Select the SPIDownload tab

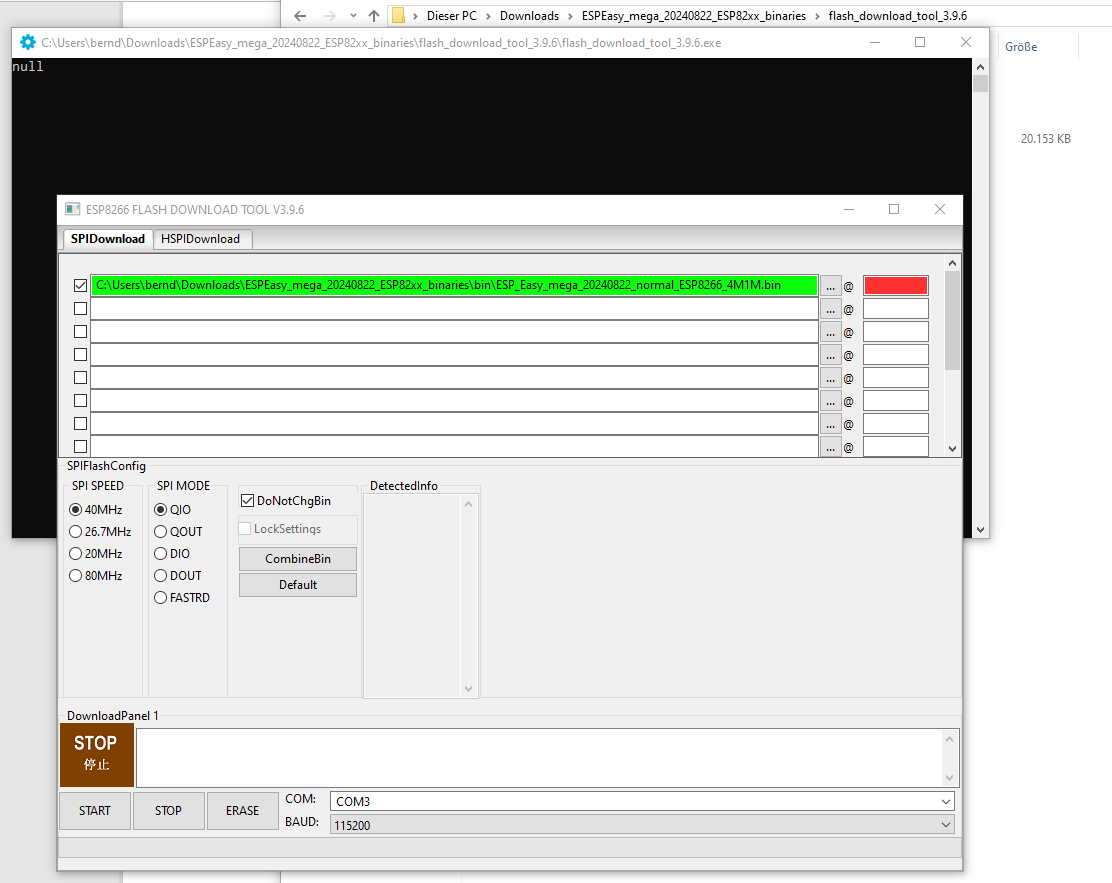click(x=108, y=239)
